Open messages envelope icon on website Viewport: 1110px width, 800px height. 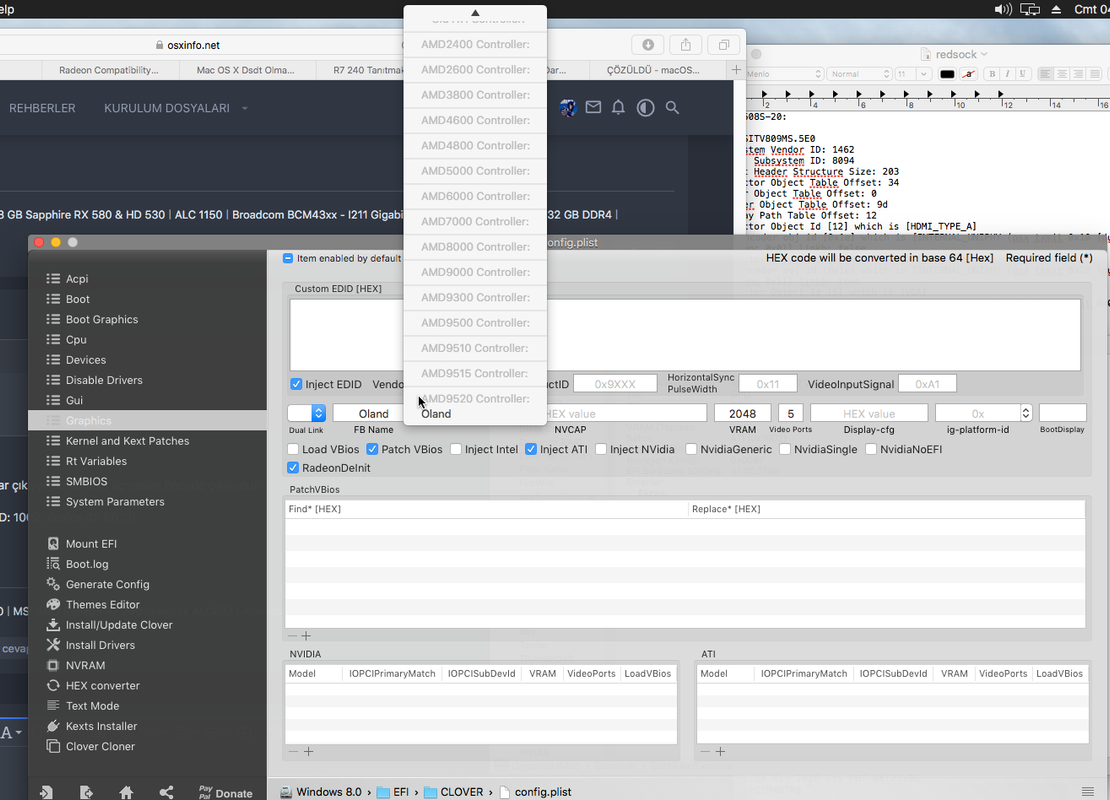pyautogui.click(x=593, y=108)
